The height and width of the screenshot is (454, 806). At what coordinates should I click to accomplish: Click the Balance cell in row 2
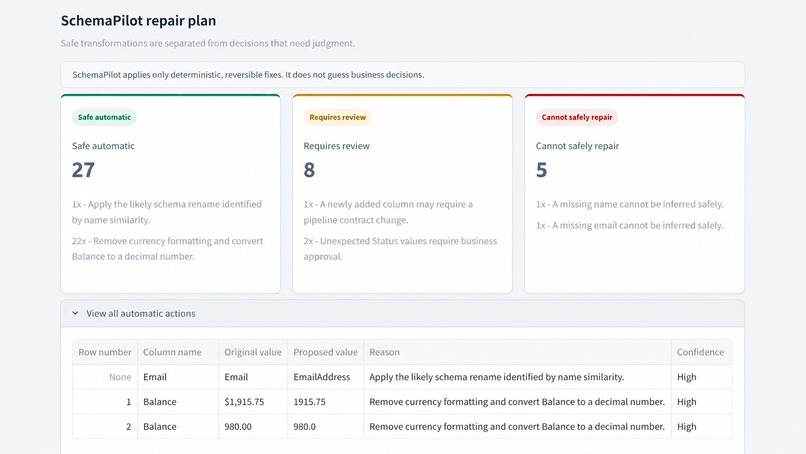178,426
